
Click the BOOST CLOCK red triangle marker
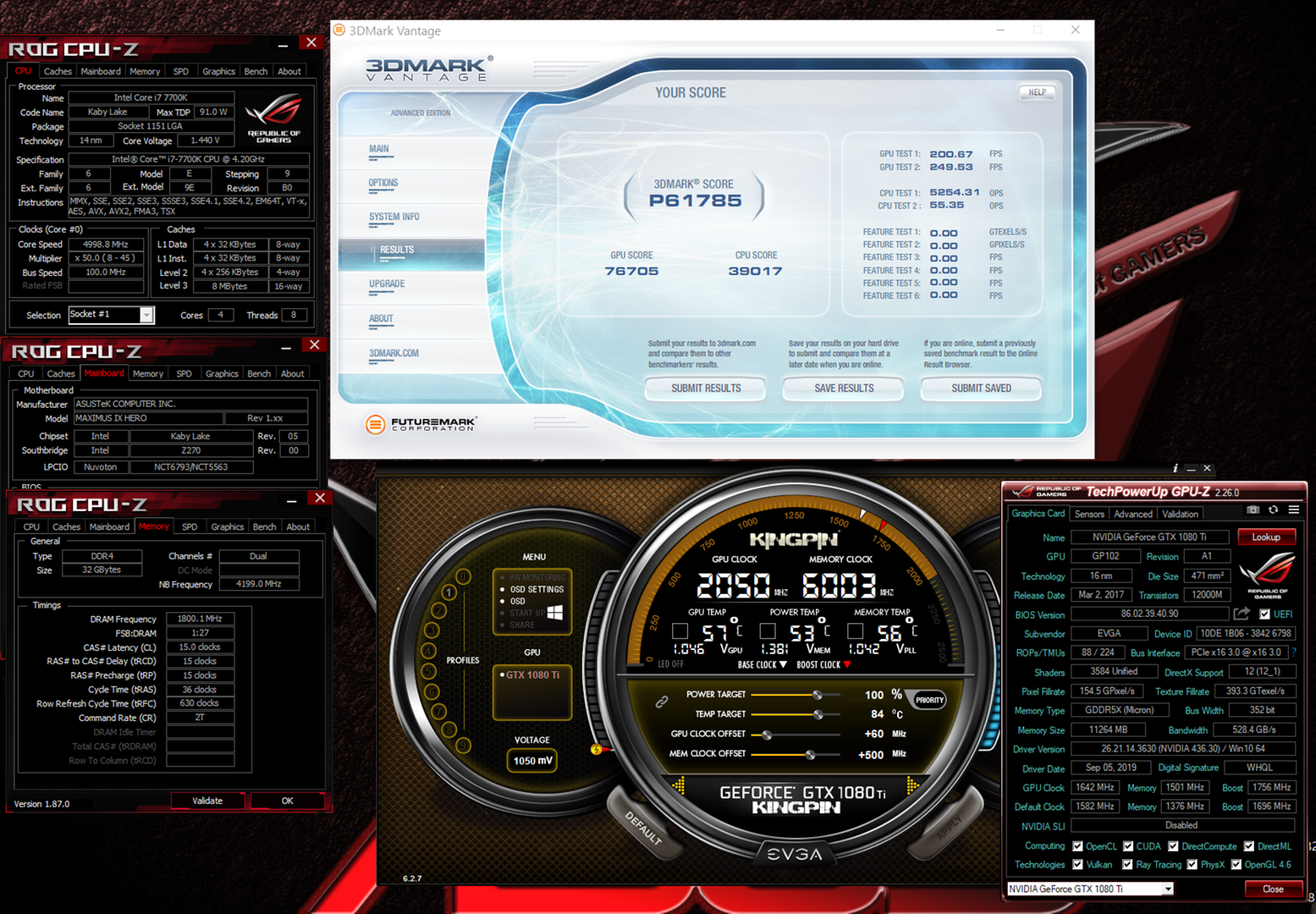point(847,665)
